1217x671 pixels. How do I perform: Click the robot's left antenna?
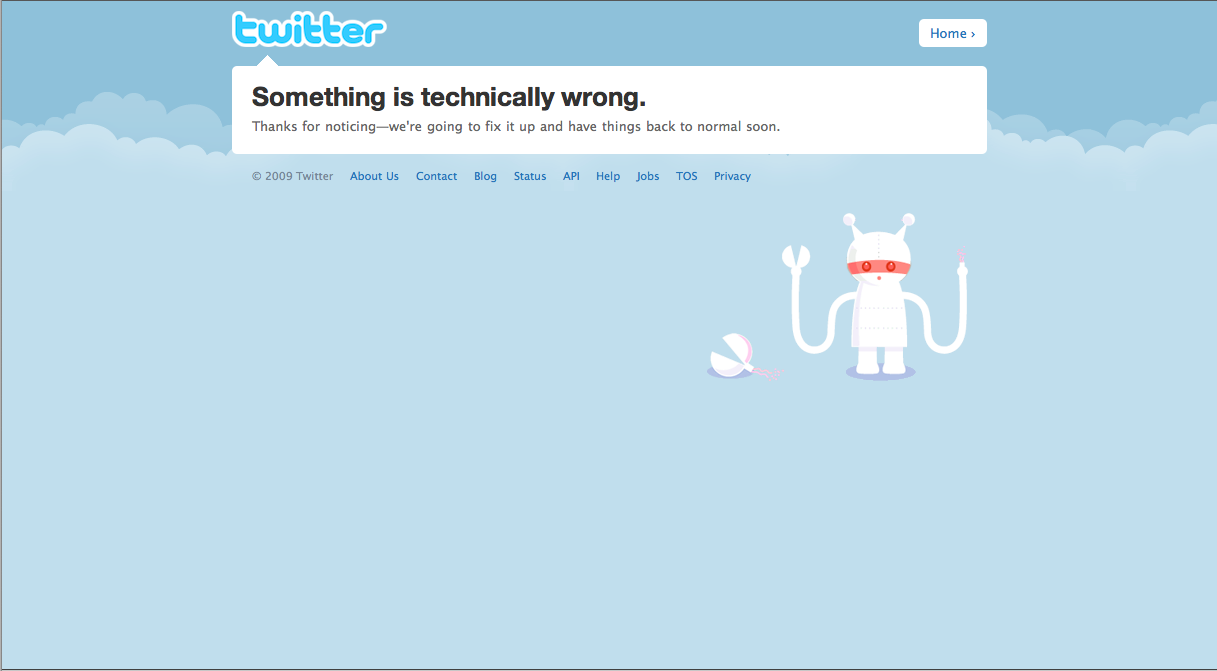click(852, 224)
